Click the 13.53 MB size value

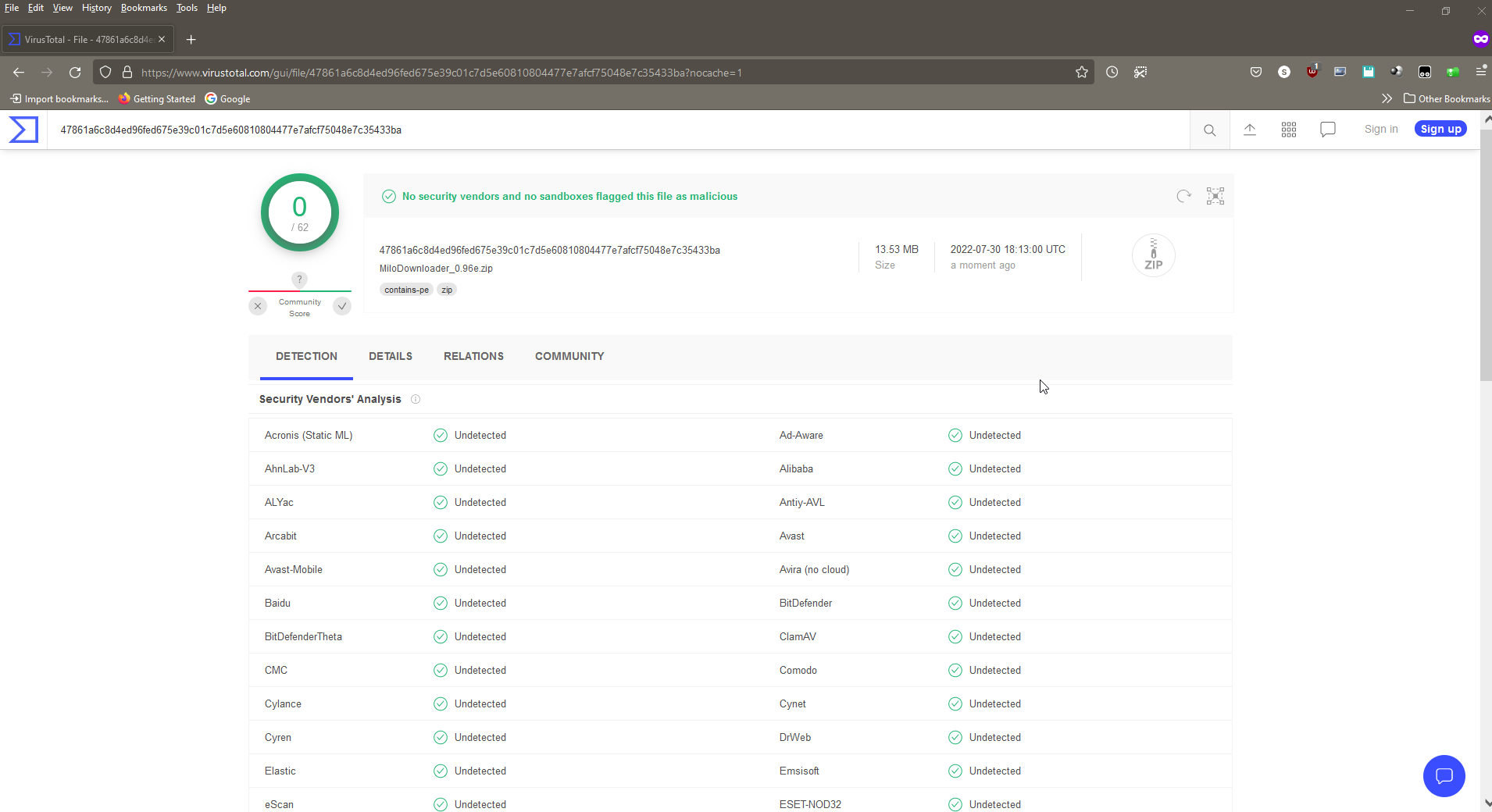click(897, 250)
